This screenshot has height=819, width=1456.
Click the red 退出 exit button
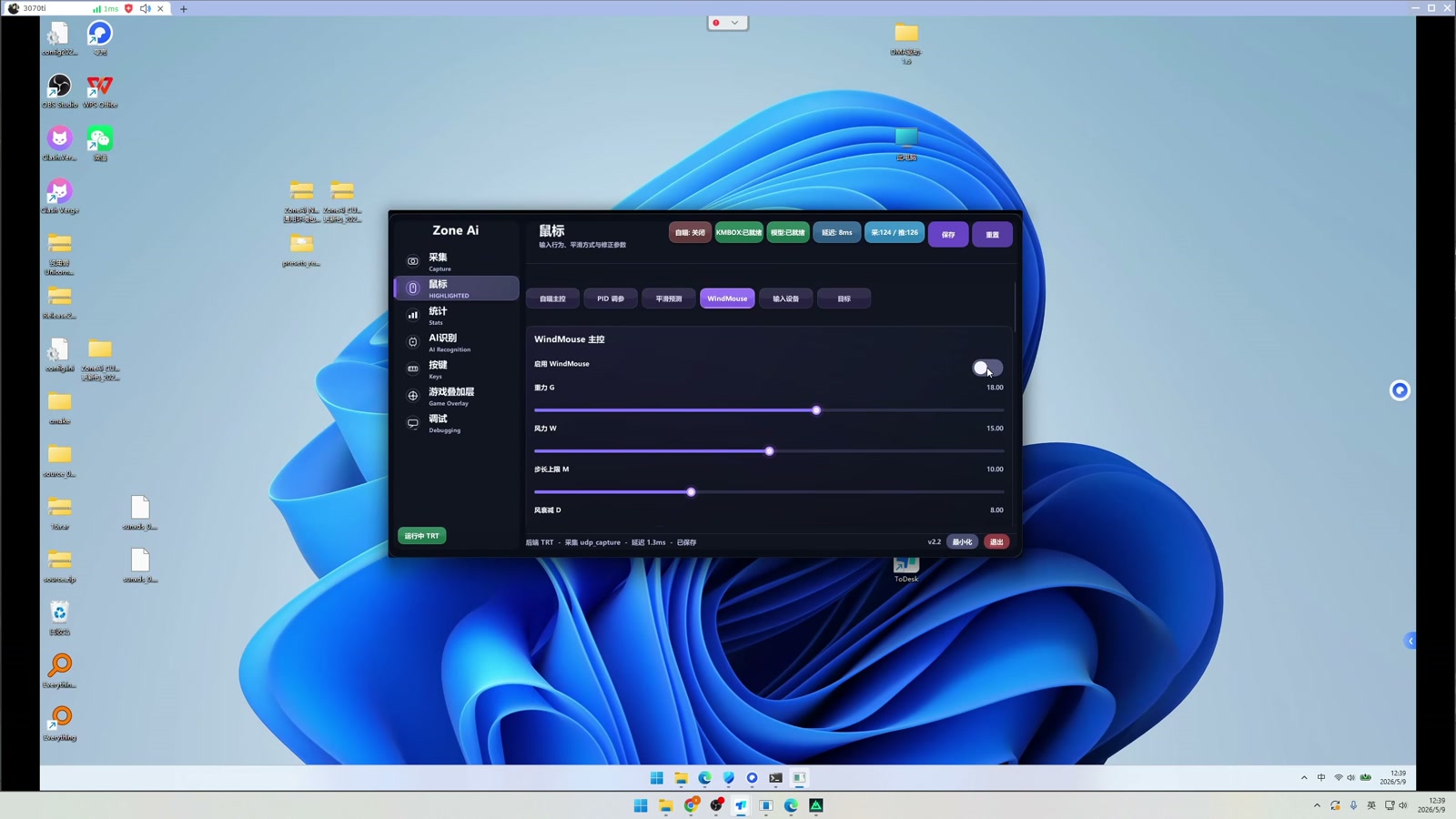tap(996, 542)
